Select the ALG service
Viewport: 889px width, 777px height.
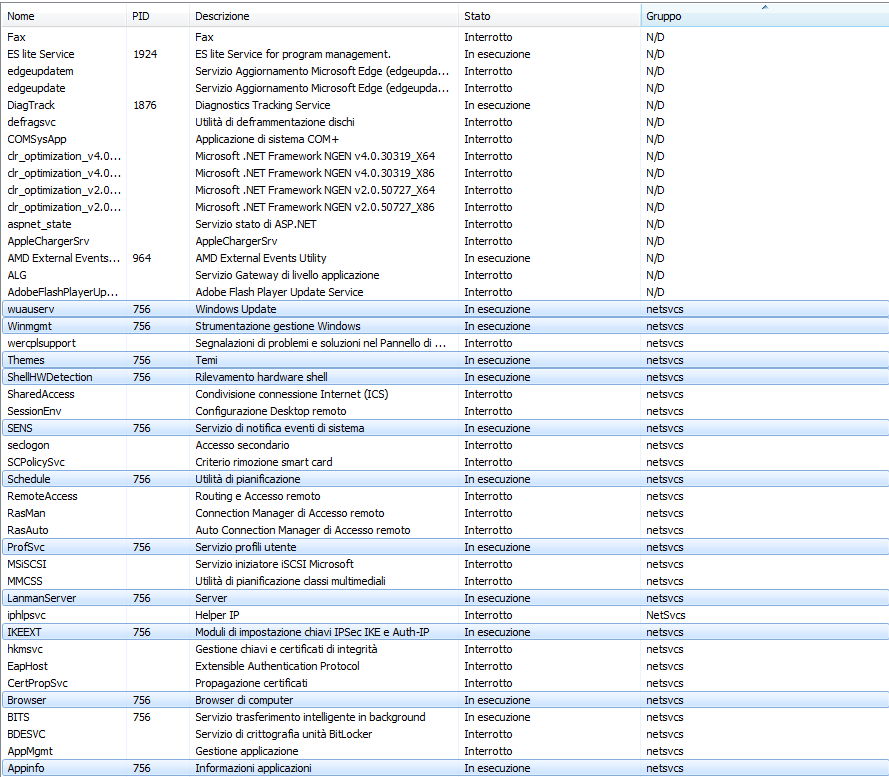[17, 276]
